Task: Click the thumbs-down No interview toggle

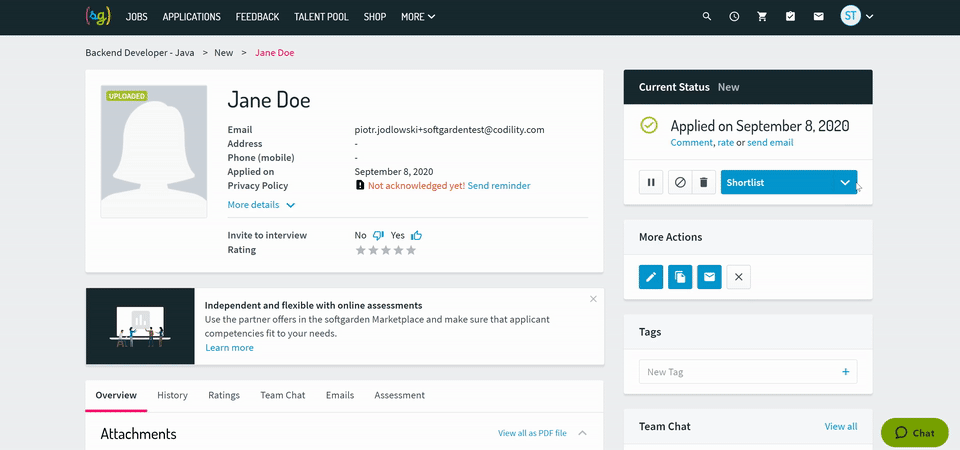Action: point(378,236)
